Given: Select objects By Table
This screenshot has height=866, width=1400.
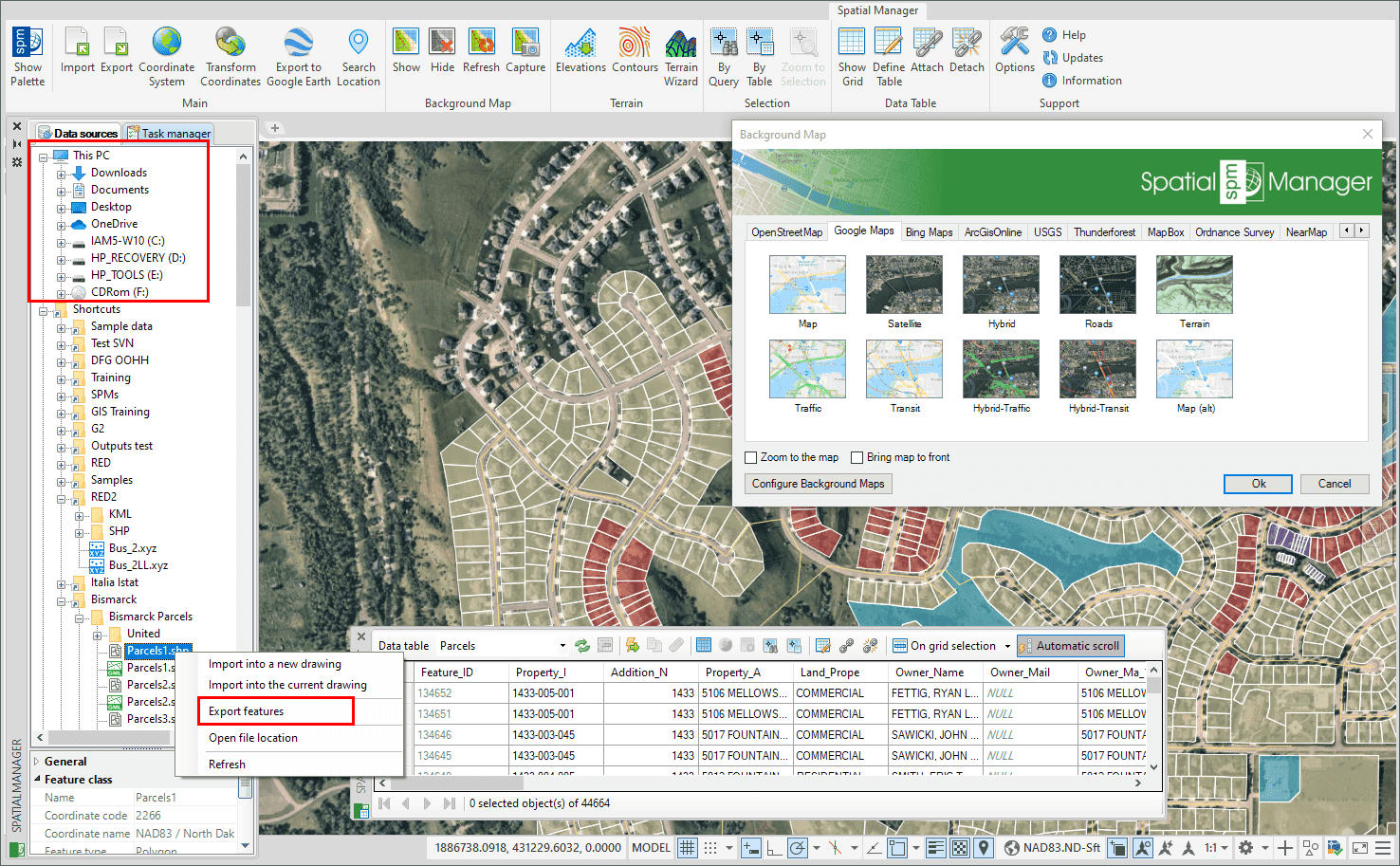Looking at the screenshot, I should tap(760, 57).
